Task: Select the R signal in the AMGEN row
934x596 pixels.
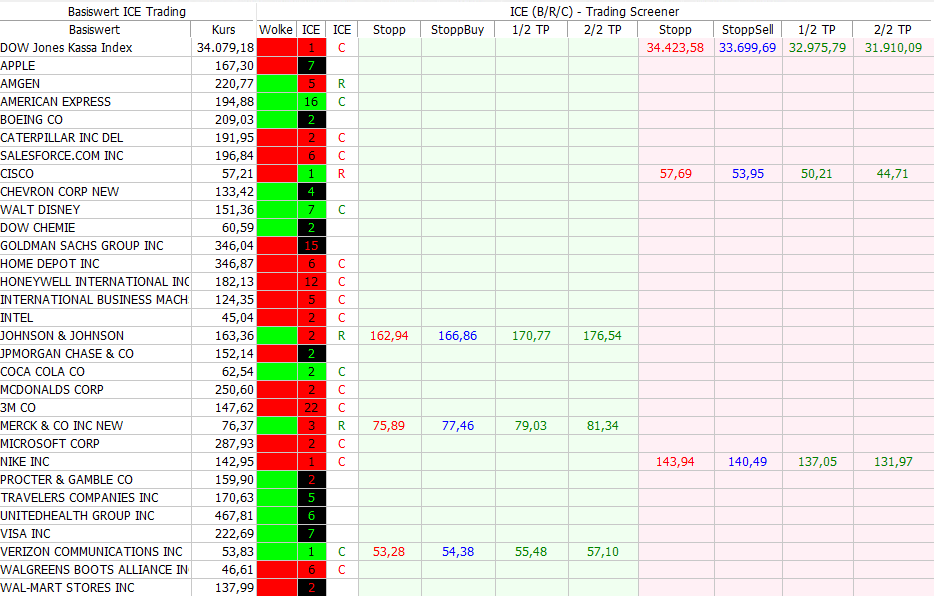Action: pos(341,84)
